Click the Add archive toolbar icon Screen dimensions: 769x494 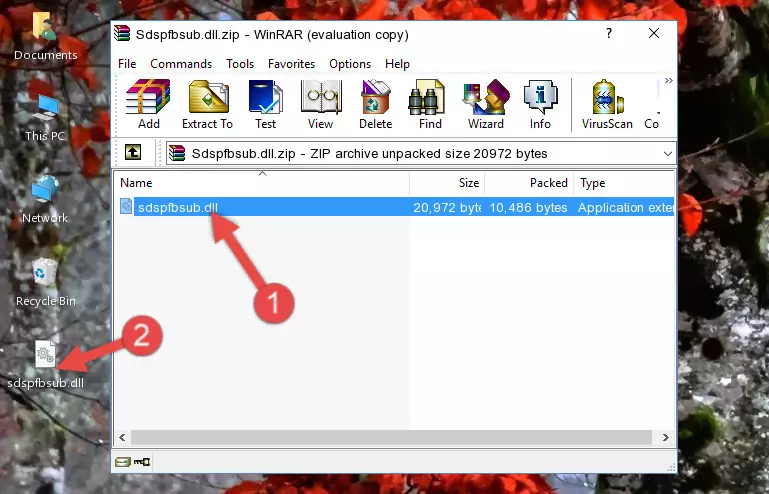tap(148, 104)
